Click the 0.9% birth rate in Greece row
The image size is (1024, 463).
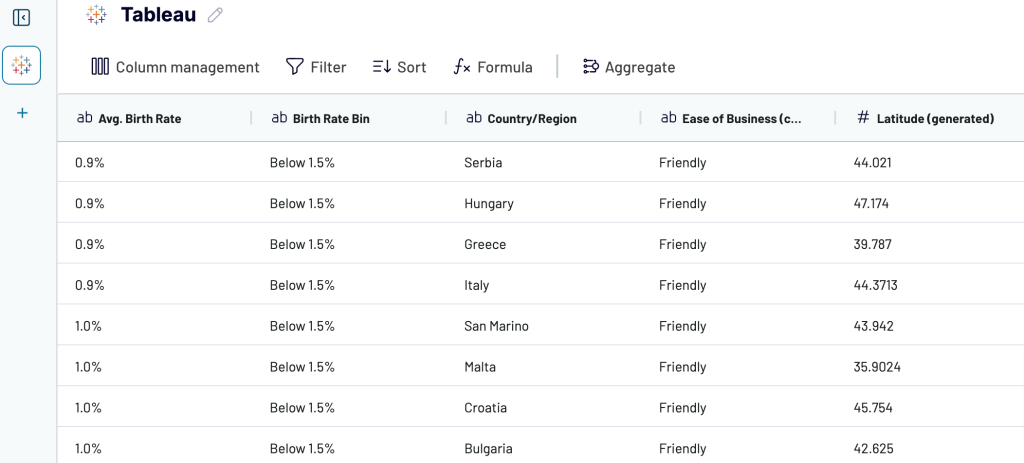click(89, 244)
